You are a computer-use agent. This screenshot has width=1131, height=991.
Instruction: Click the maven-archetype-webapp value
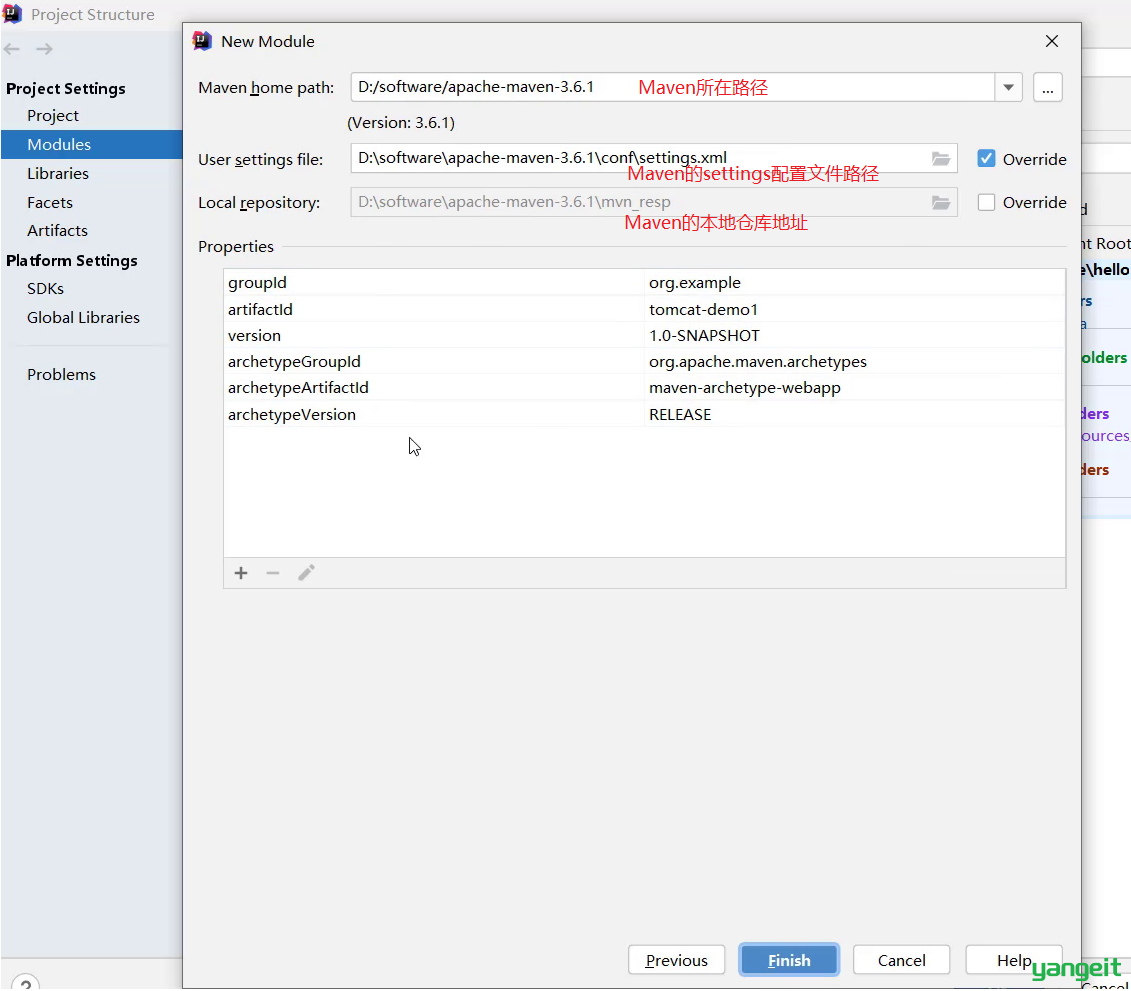[x=854, y=387]
